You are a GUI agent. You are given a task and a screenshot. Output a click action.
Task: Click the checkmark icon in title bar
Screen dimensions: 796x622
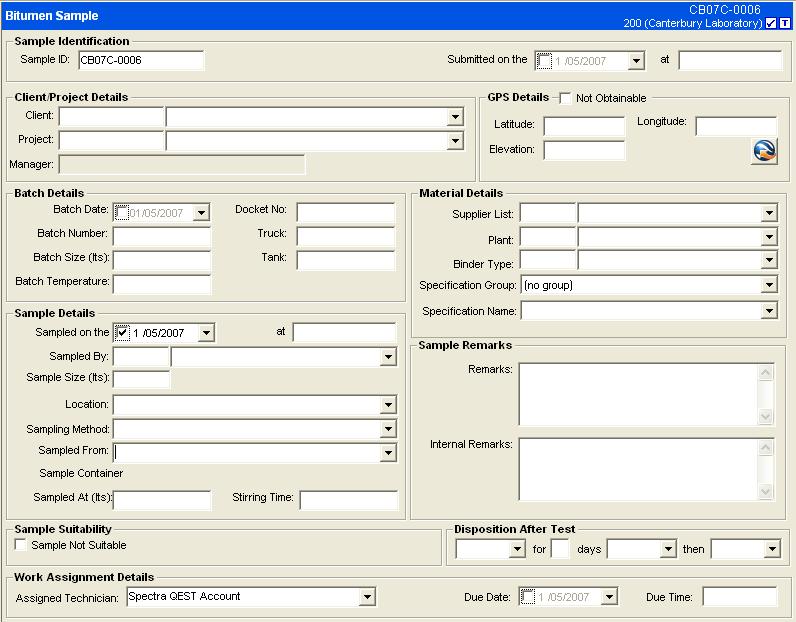coord(771,23)
